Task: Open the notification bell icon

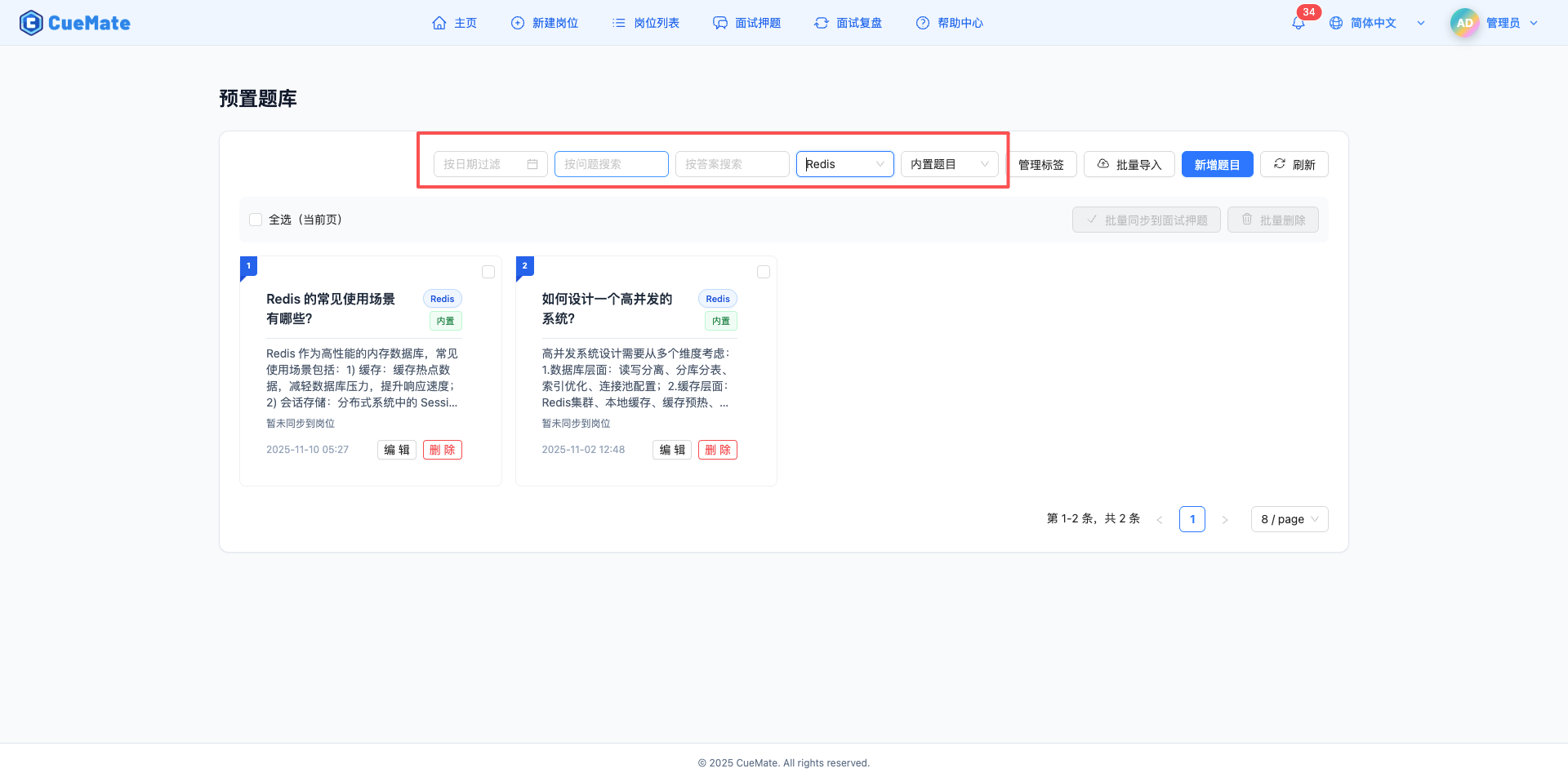Action: [x=1298, y=24]
